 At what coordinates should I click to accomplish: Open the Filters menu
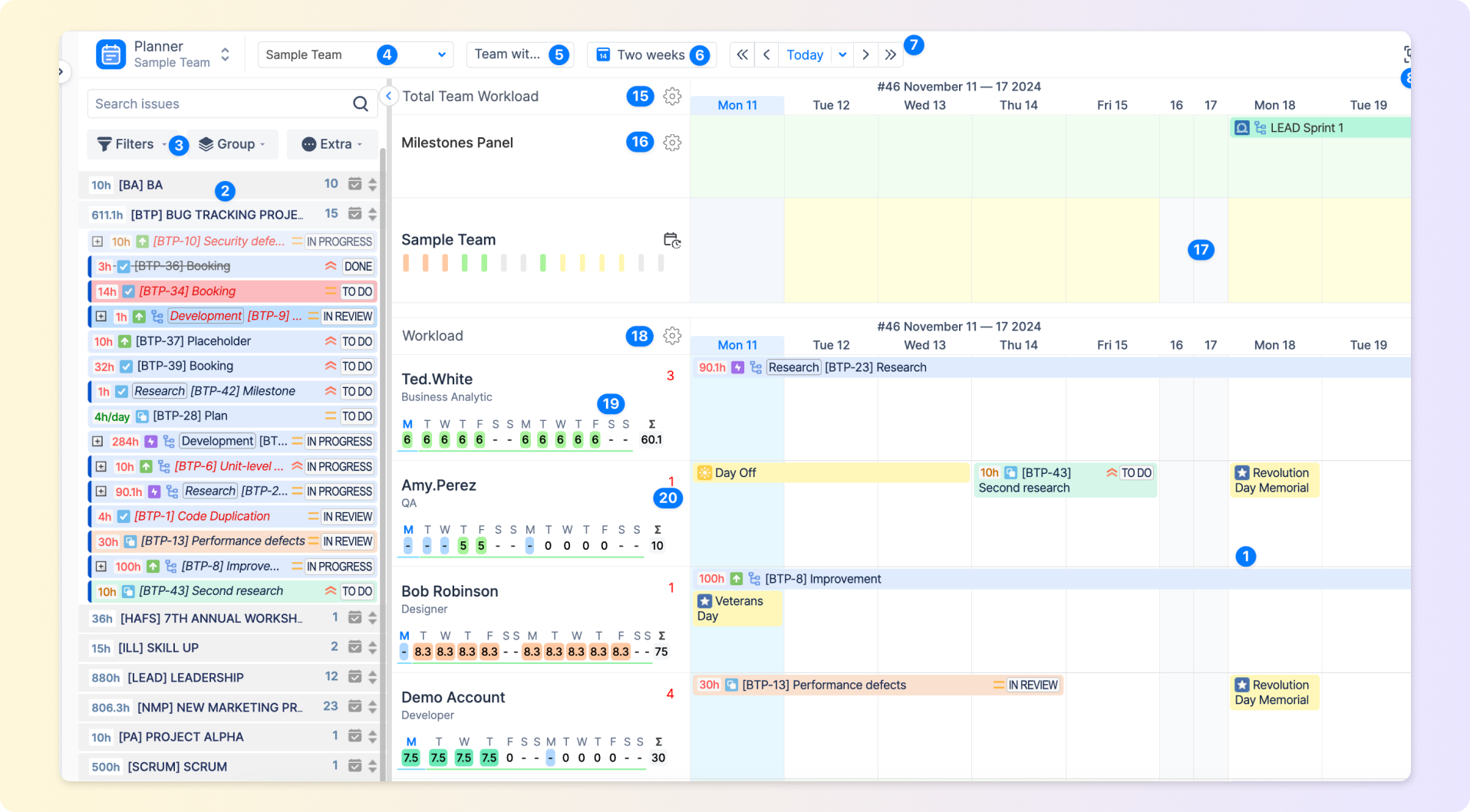[x=127, y=144]
